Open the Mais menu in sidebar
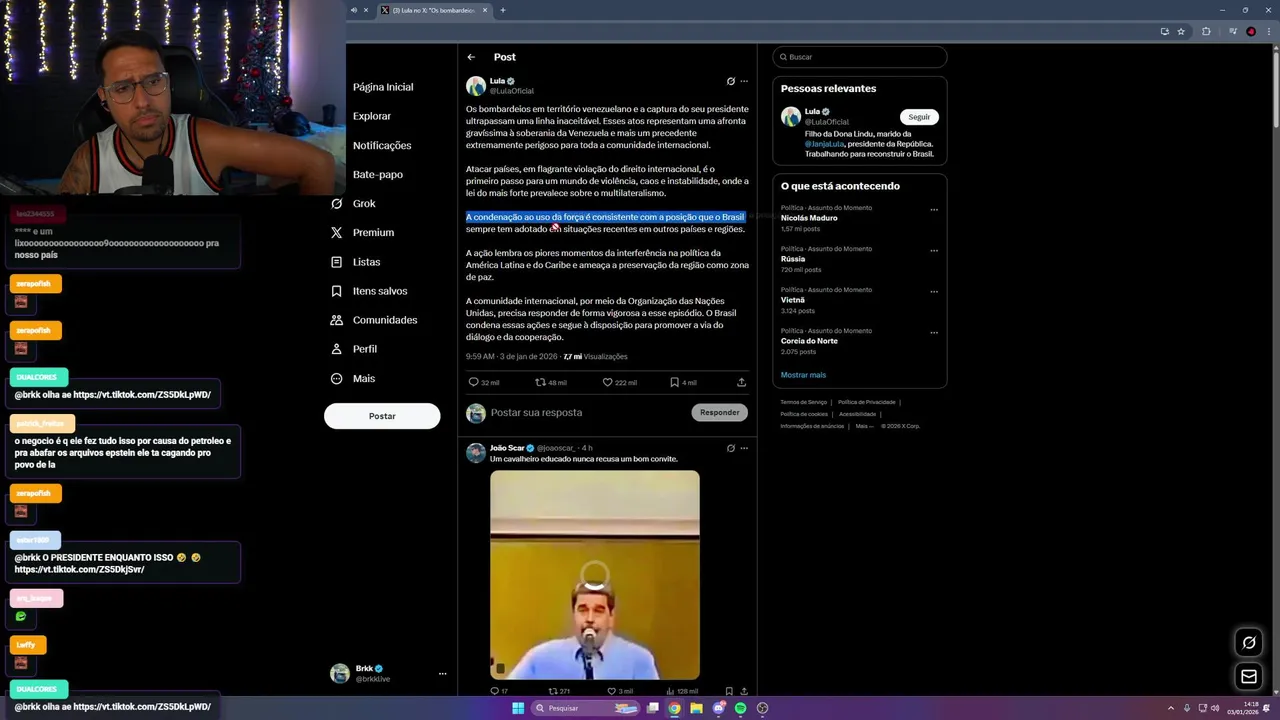 353,378
